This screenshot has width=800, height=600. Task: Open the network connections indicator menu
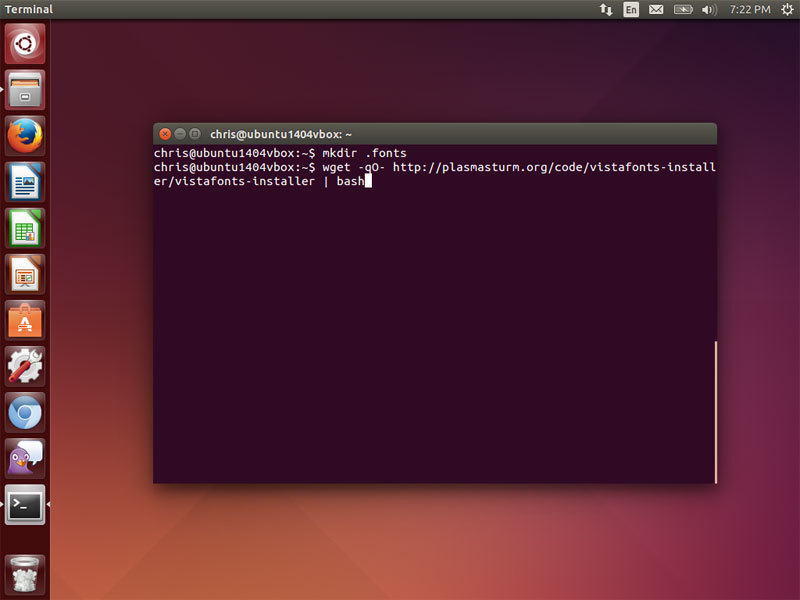(x=606, y=9)
